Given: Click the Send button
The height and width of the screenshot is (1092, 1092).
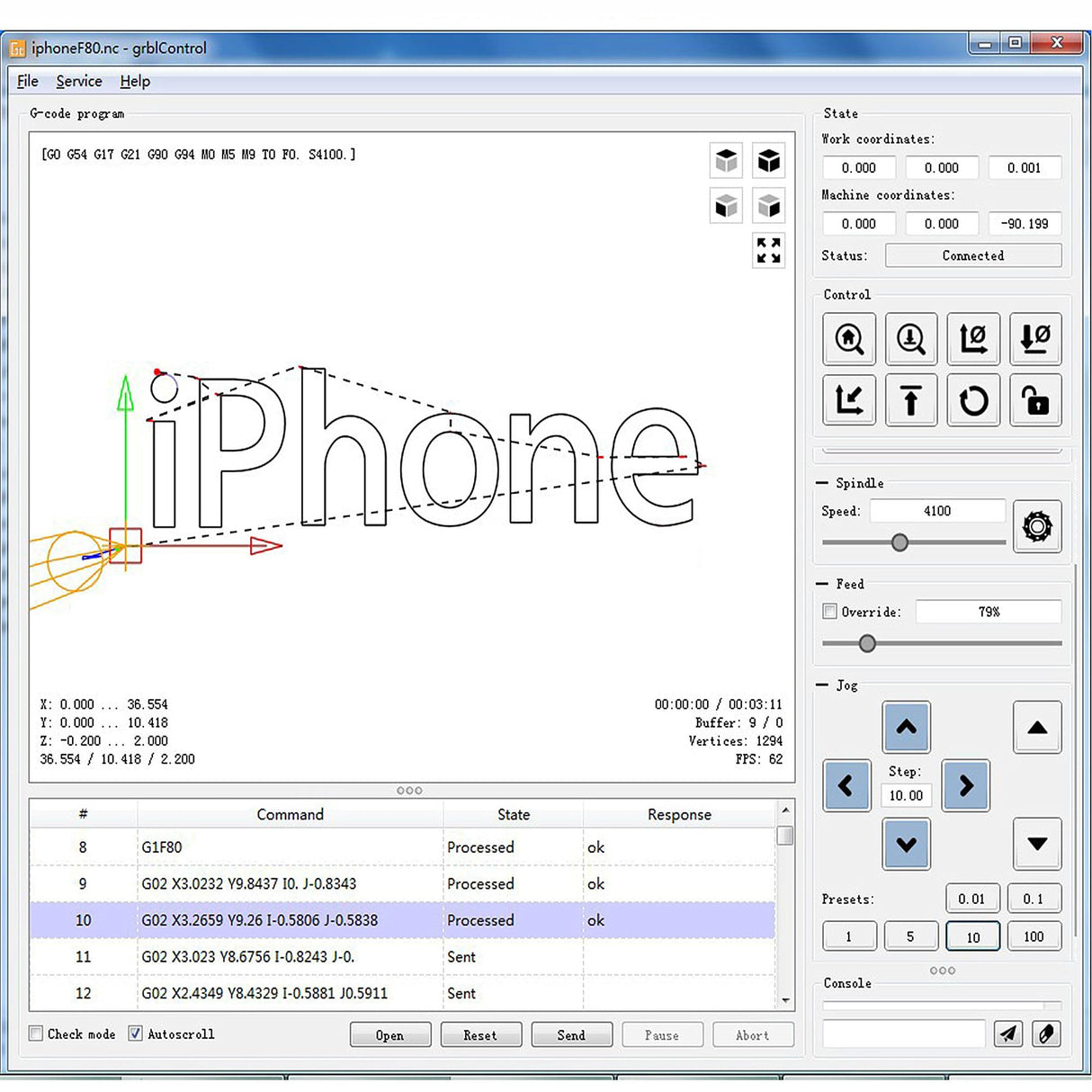Looking at the screenshot, I should pos(571,1035).
